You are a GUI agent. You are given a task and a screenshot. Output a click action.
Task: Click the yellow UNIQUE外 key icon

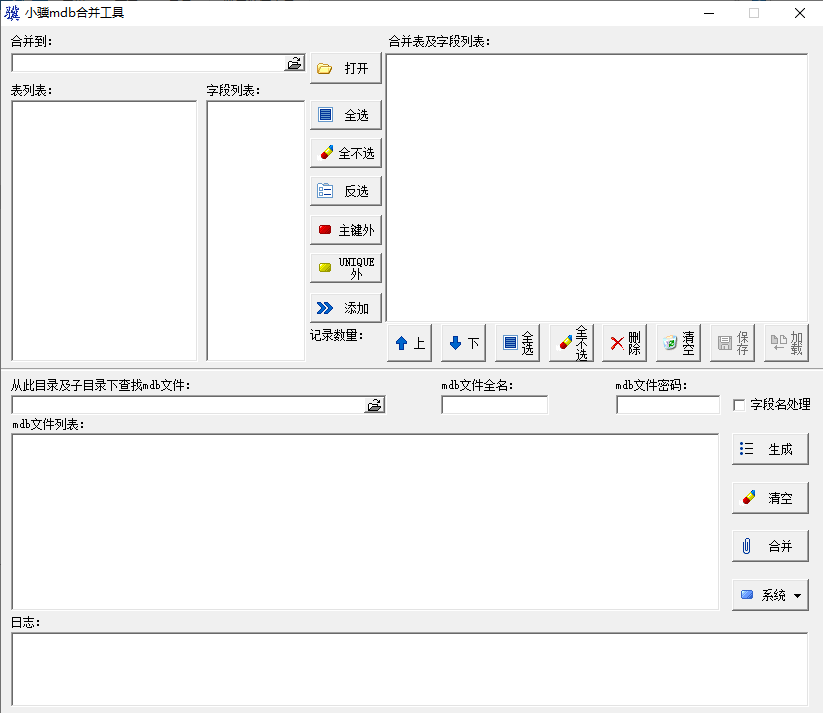pos(345,267)
